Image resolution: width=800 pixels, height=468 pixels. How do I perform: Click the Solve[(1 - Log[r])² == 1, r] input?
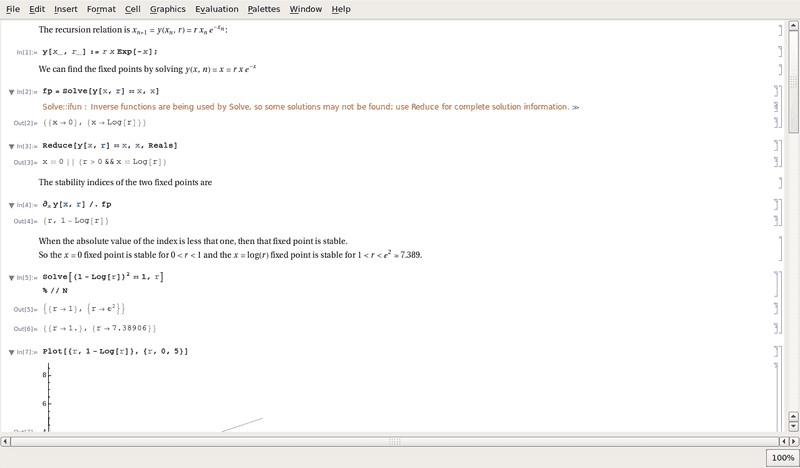103,277
